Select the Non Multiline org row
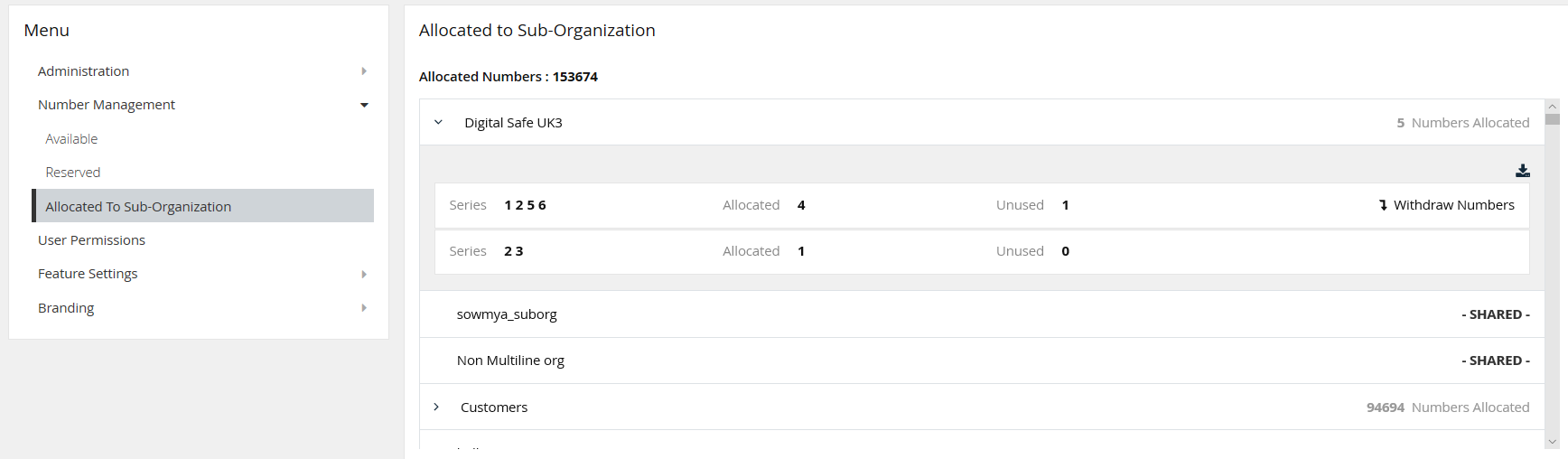This screenshot has width=1568, height=459. click(x=510, y=361)
